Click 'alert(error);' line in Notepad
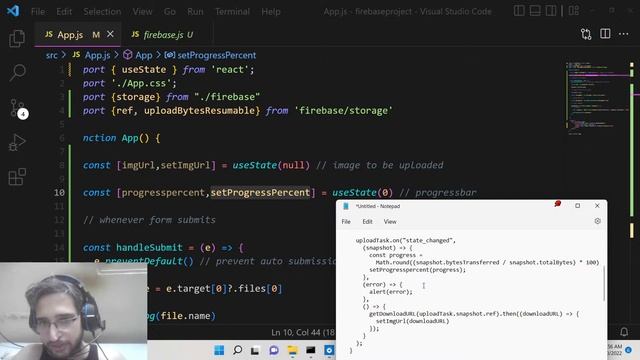This screenshot has width=640, height=360. coord(391,292)
